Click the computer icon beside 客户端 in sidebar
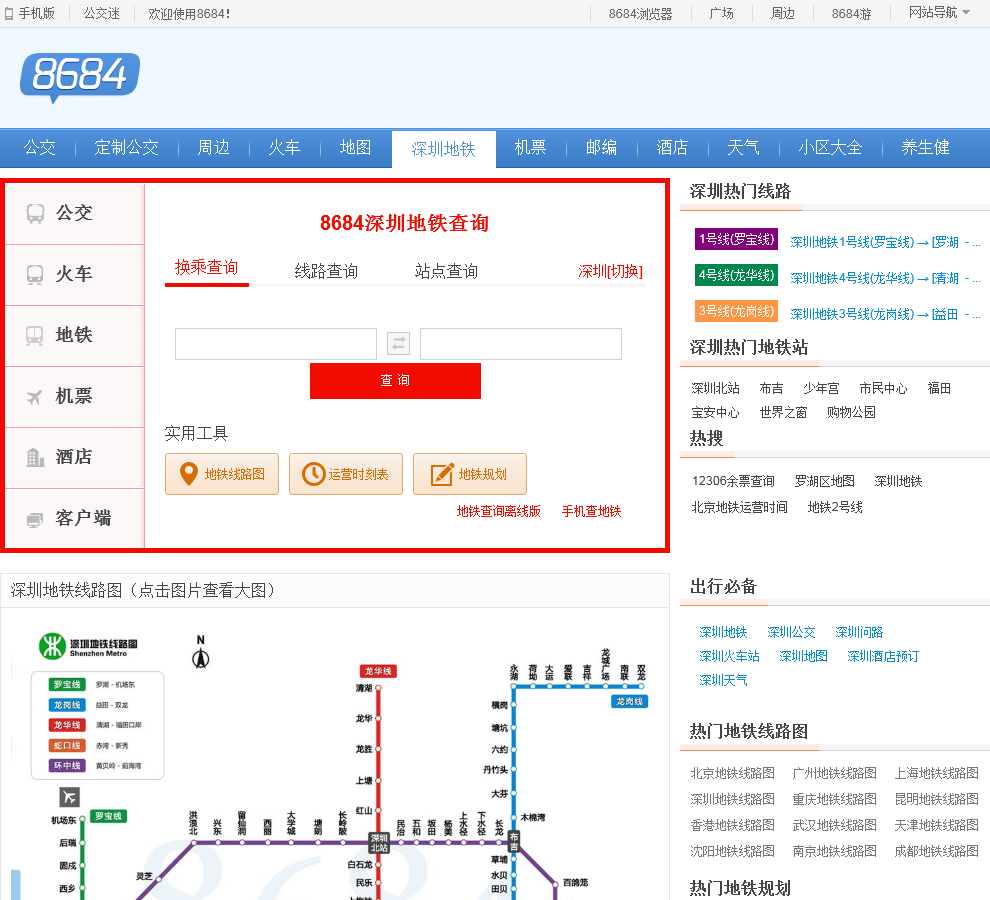This screenshot has width=990, height=900. (x=35, y=519)
